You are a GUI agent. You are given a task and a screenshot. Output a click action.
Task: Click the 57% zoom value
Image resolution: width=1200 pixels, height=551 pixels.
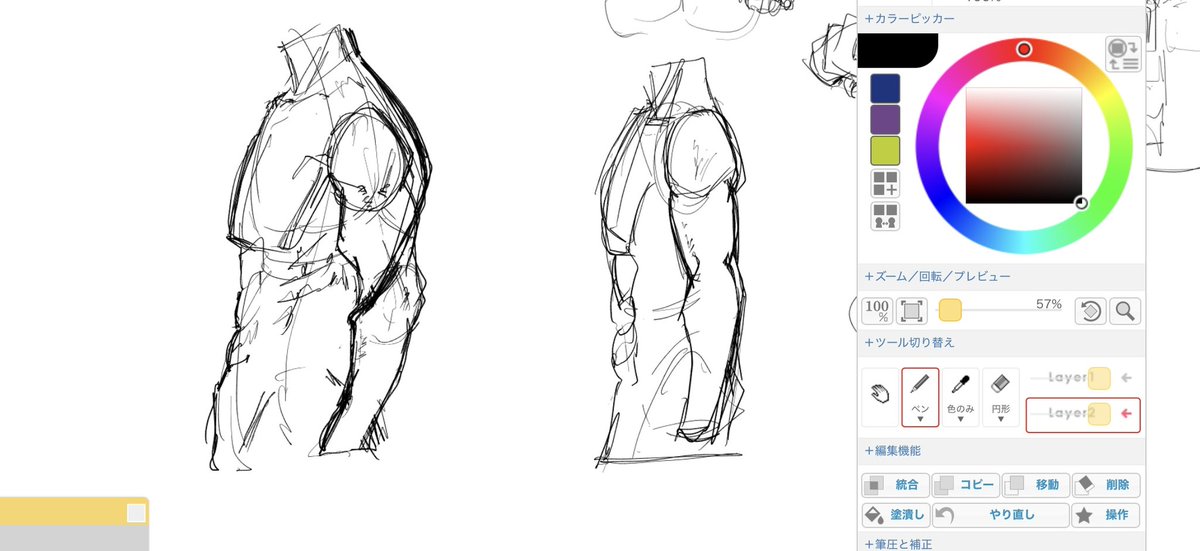coord(1049,304)
